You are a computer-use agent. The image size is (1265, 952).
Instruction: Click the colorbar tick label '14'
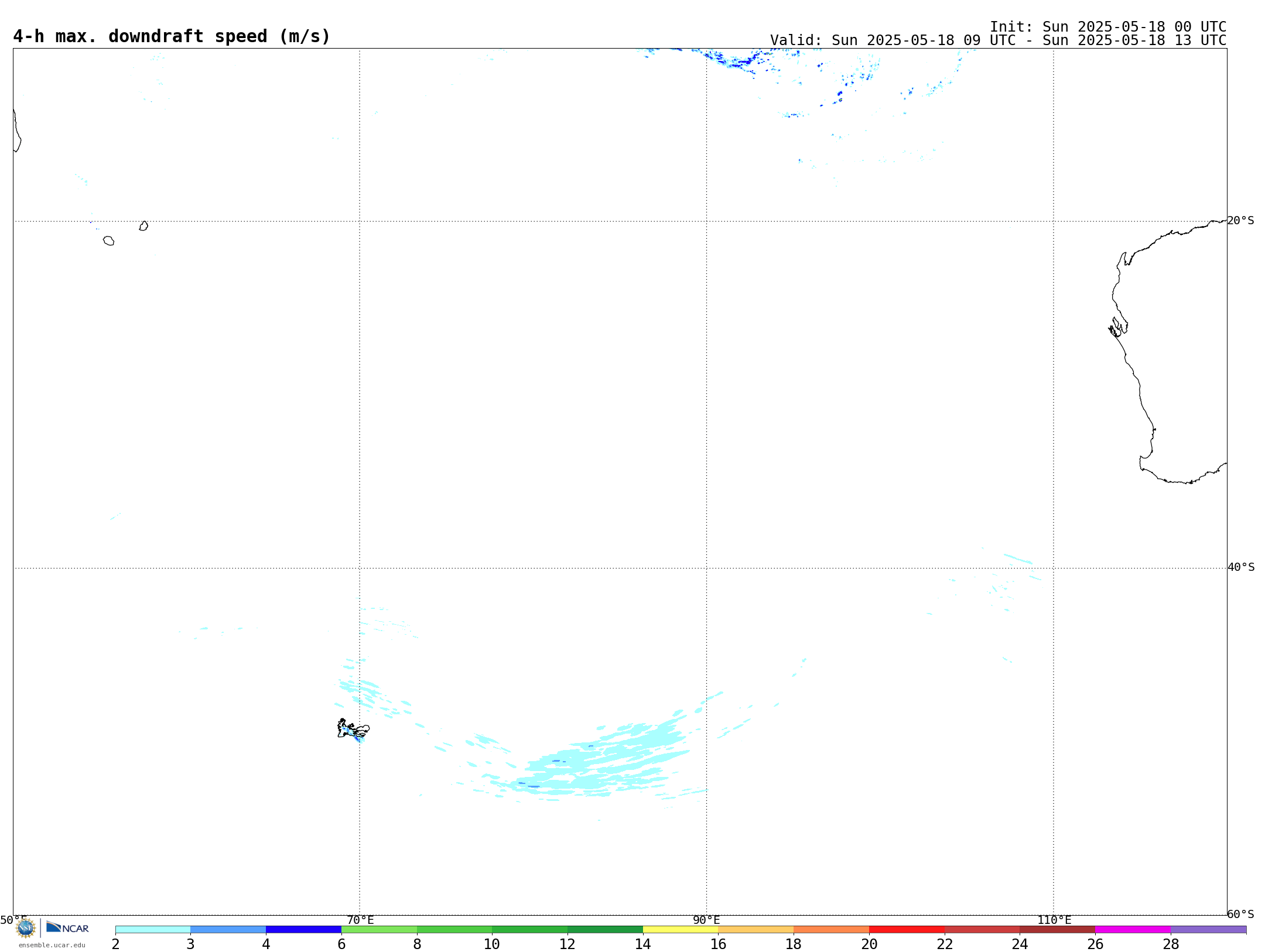643,944
